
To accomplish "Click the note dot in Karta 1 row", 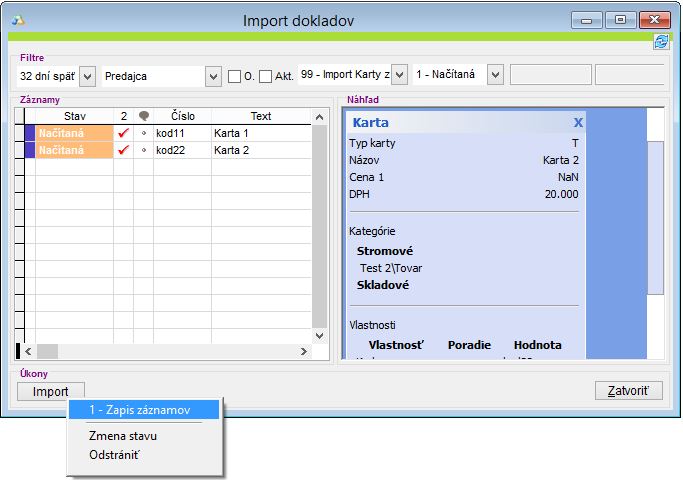I will [144, 133].
